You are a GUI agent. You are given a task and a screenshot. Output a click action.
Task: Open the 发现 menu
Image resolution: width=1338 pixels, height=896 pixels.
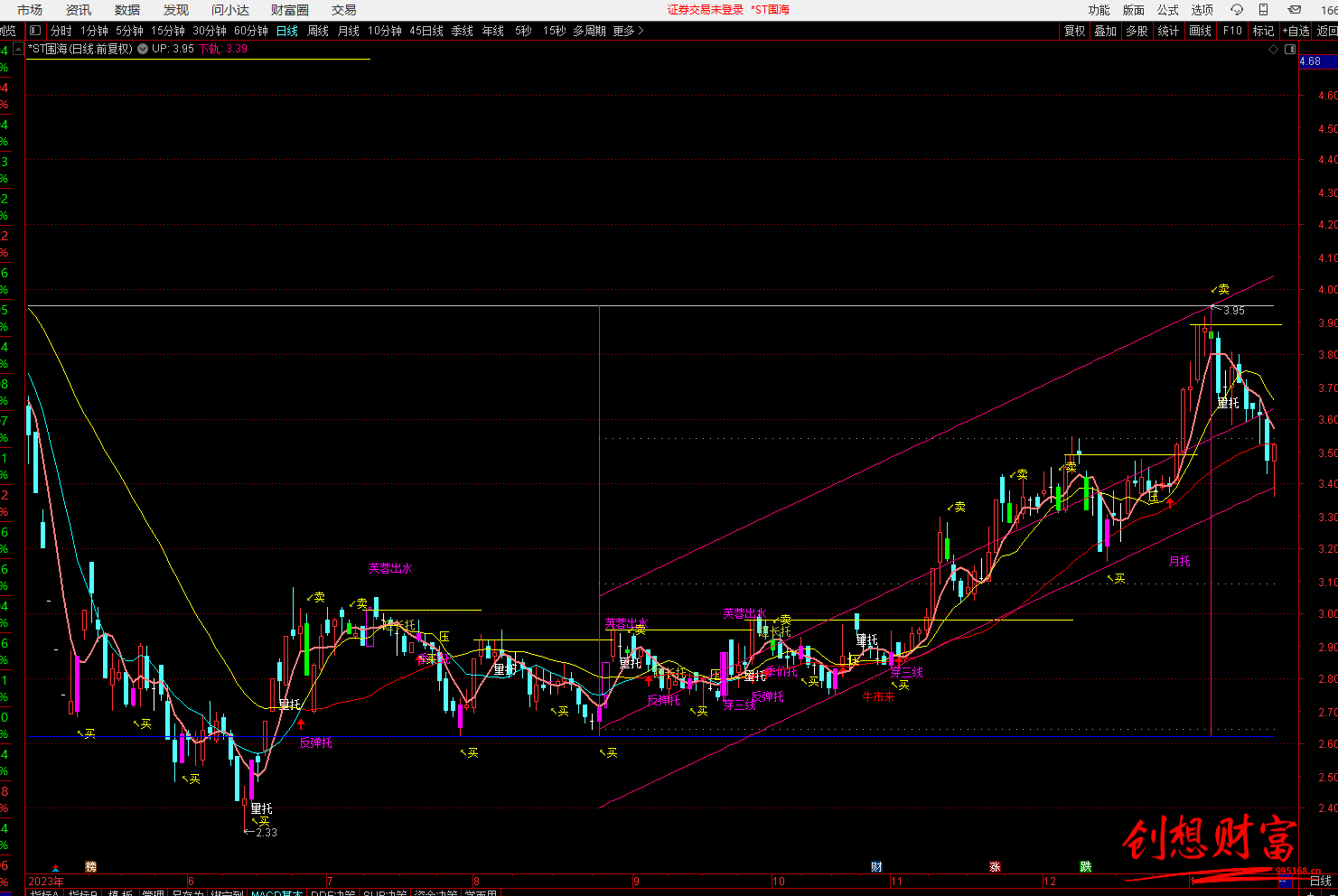(176, 10)
